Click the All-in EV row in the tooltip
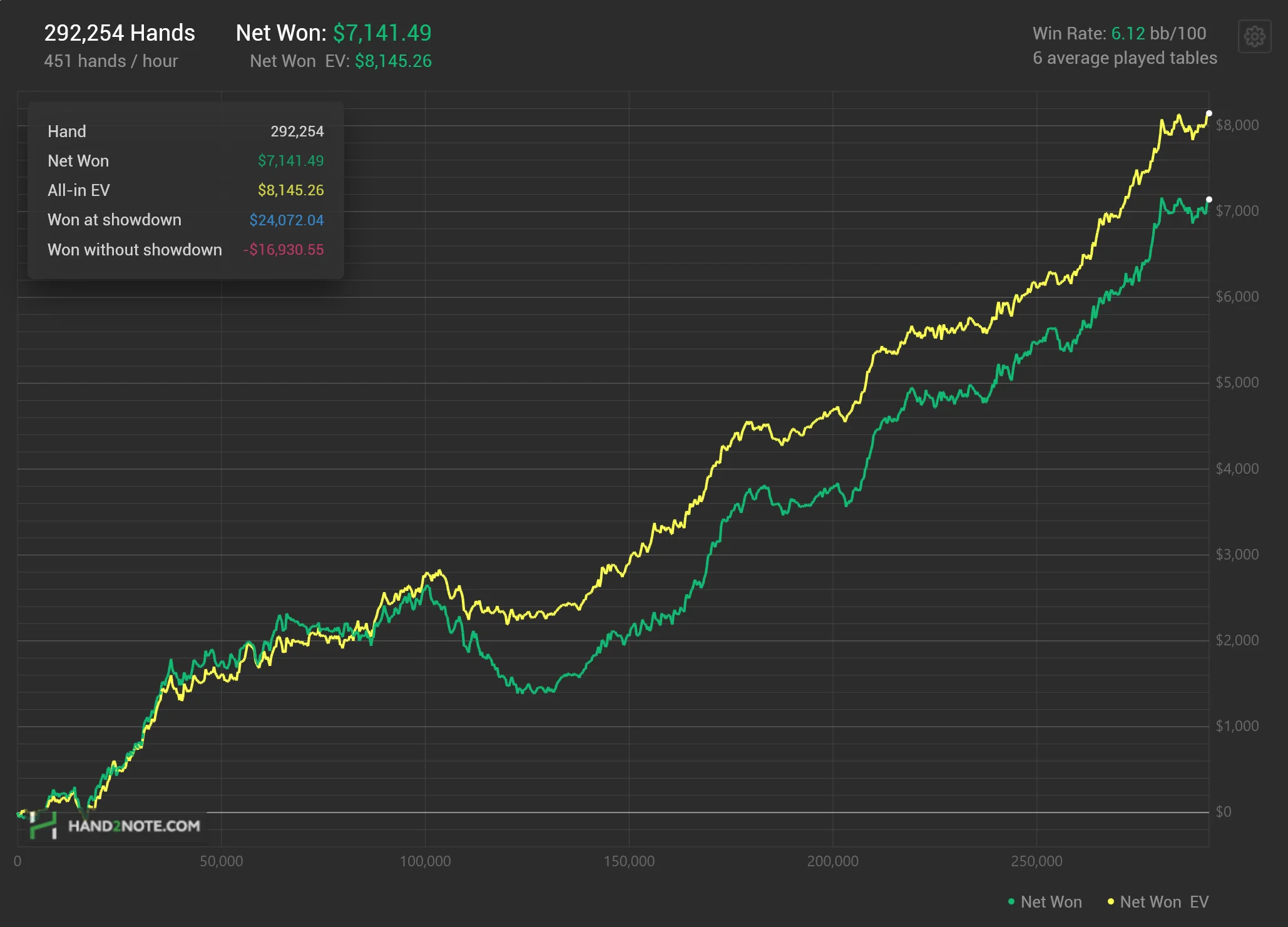This screenshot has width=1288, height=927. 79,190
